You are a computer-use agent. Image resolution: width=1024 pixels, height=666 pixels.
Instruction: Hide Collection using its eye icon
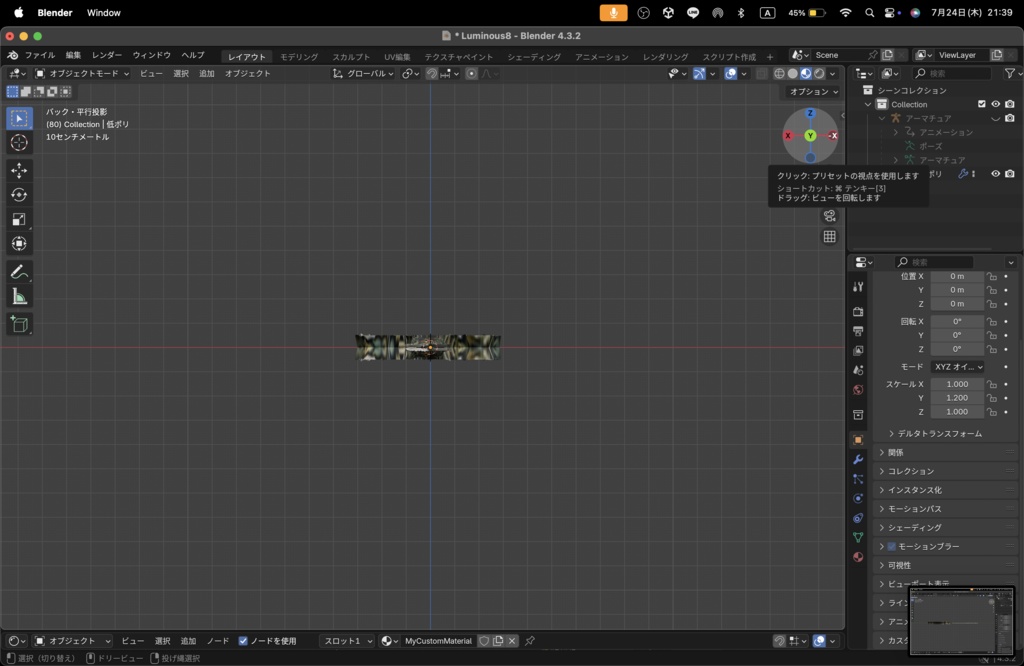(x=995, y=104)
